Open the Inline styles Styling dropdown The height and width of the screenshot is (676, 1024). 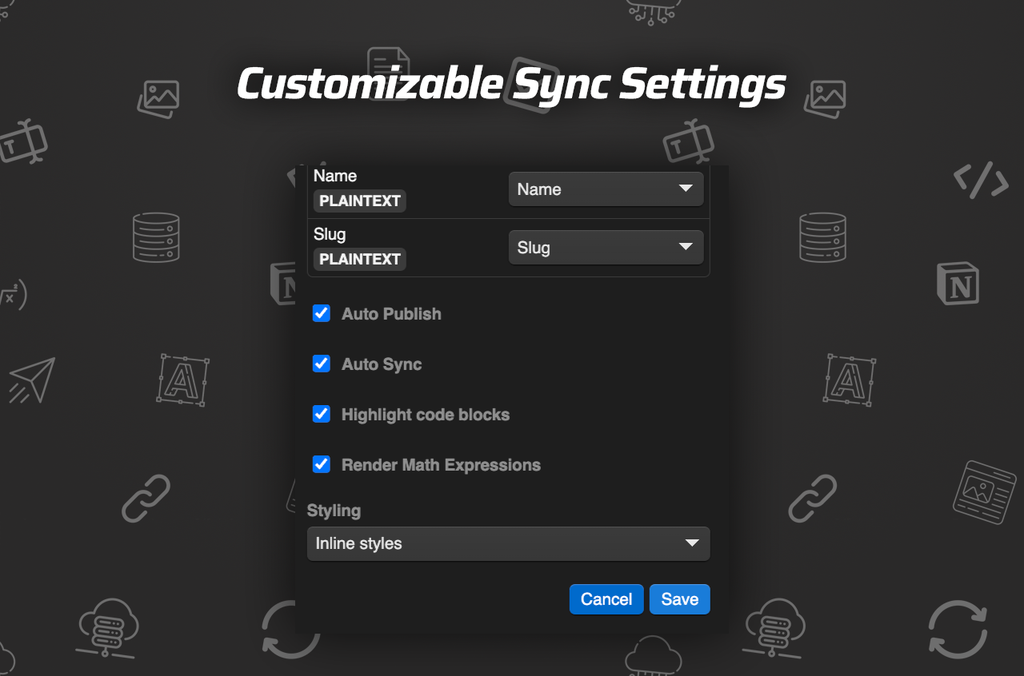click(x=508, y=543)
